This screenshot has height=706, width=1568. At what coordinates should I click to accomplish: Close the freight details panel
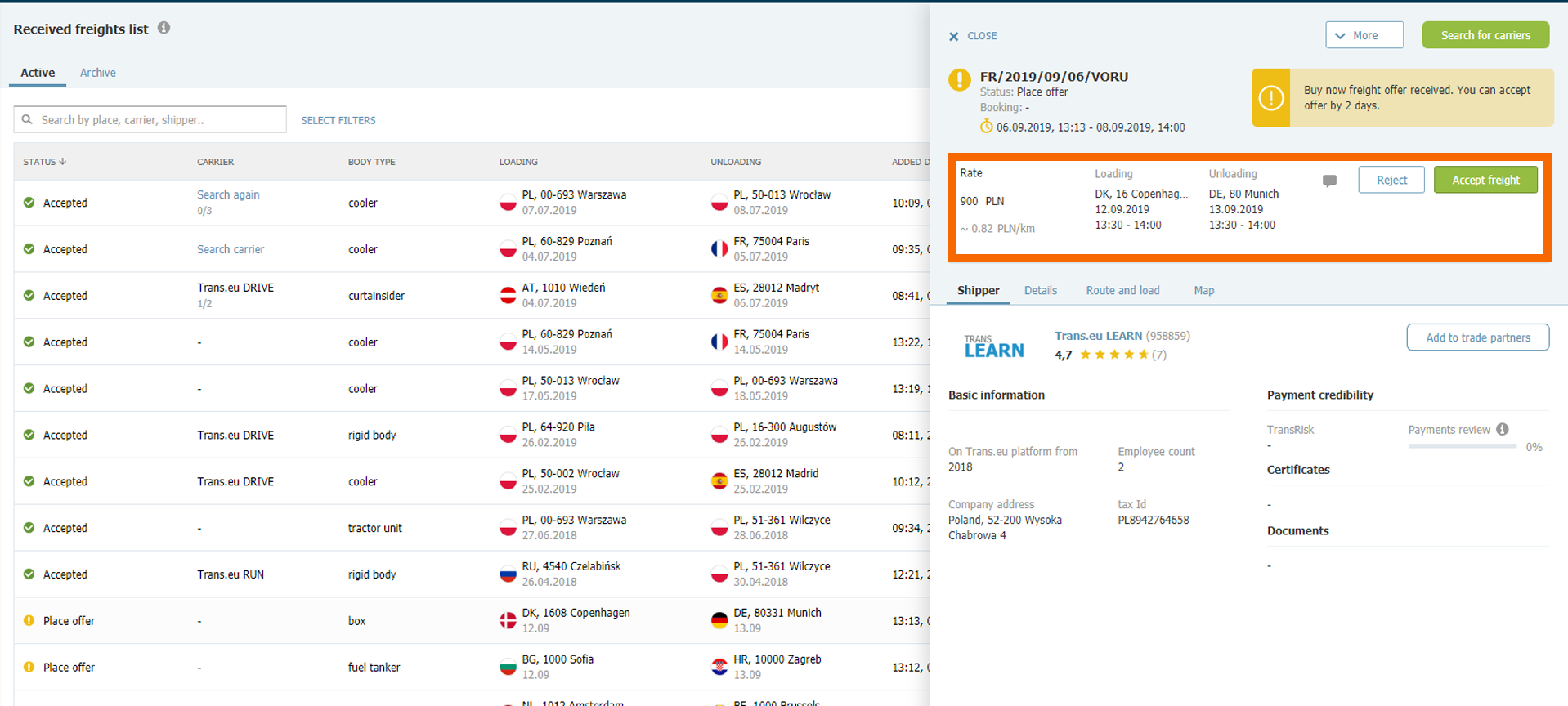pyautogui.click(x=973, y=36)
